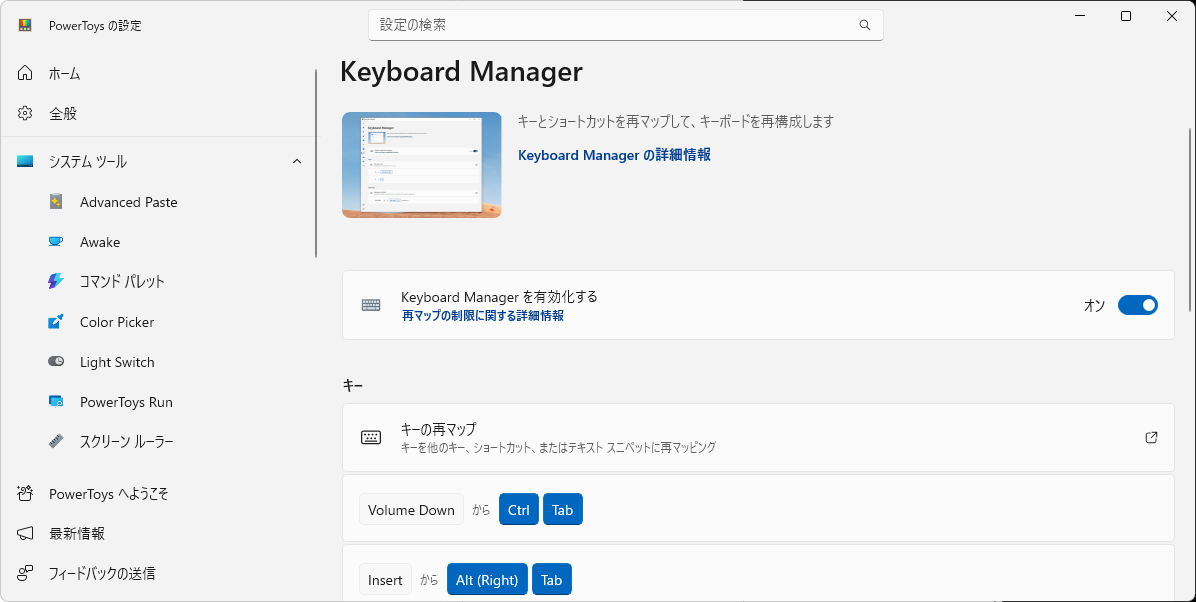Click the 設定の検索 search field
Image resolution: width=1196 pixels, height=602 pixels.
[610, 25]
